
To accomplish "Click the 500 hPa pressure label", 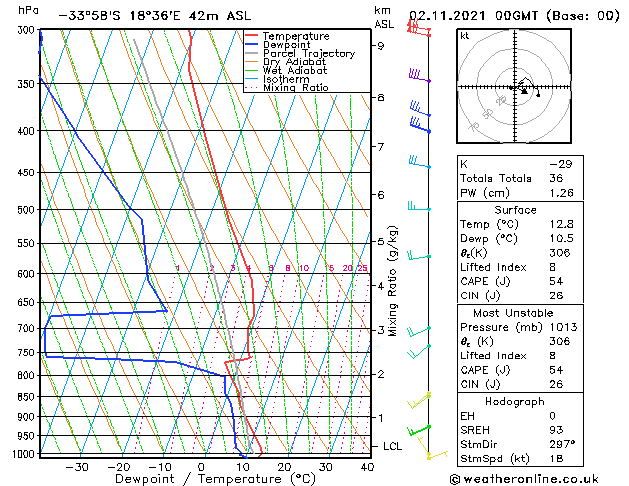I will coord(26,210).
